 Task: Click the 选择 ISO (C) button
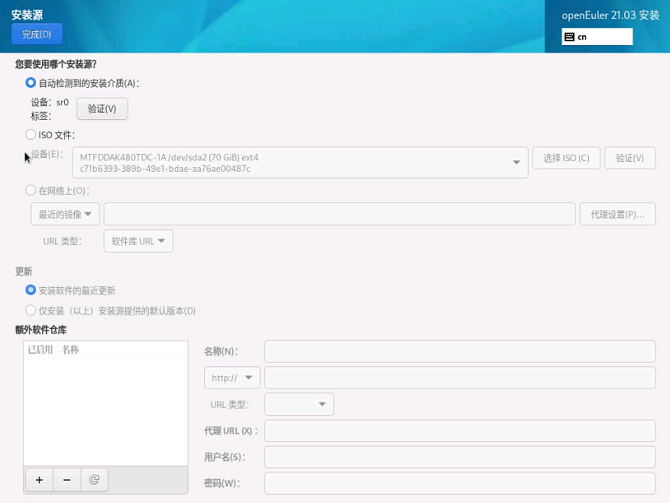[x=566, y=158]
